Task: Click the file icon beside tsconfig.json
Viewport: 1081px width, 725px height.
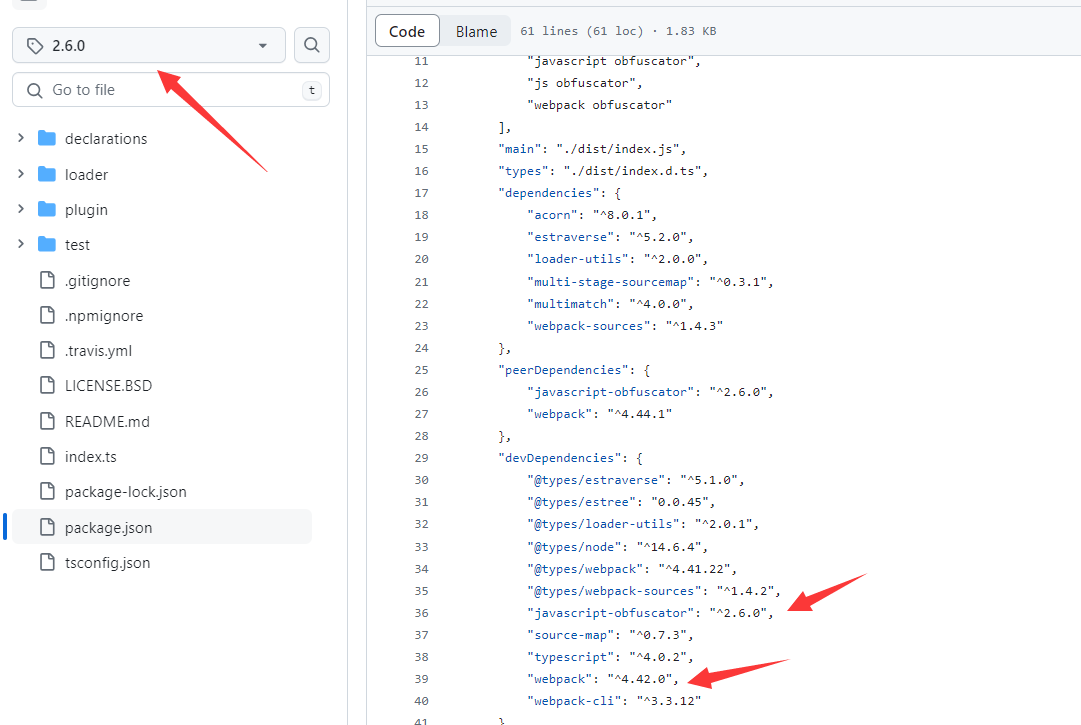Action: coord(45,562)
